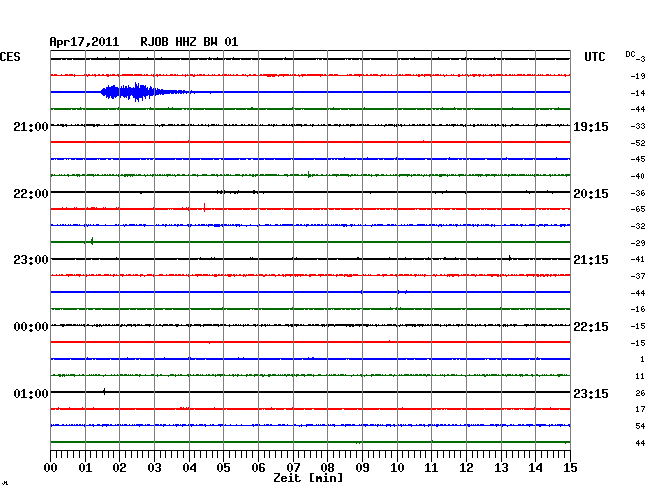650x494 pixels.
Task: Click the 04 minute axis label
Action: 189,467
